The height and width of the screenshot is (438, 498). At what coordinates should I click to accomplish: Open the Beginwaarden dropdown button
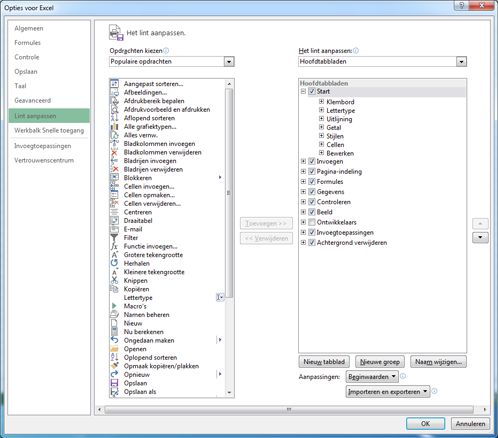point(372,377)
